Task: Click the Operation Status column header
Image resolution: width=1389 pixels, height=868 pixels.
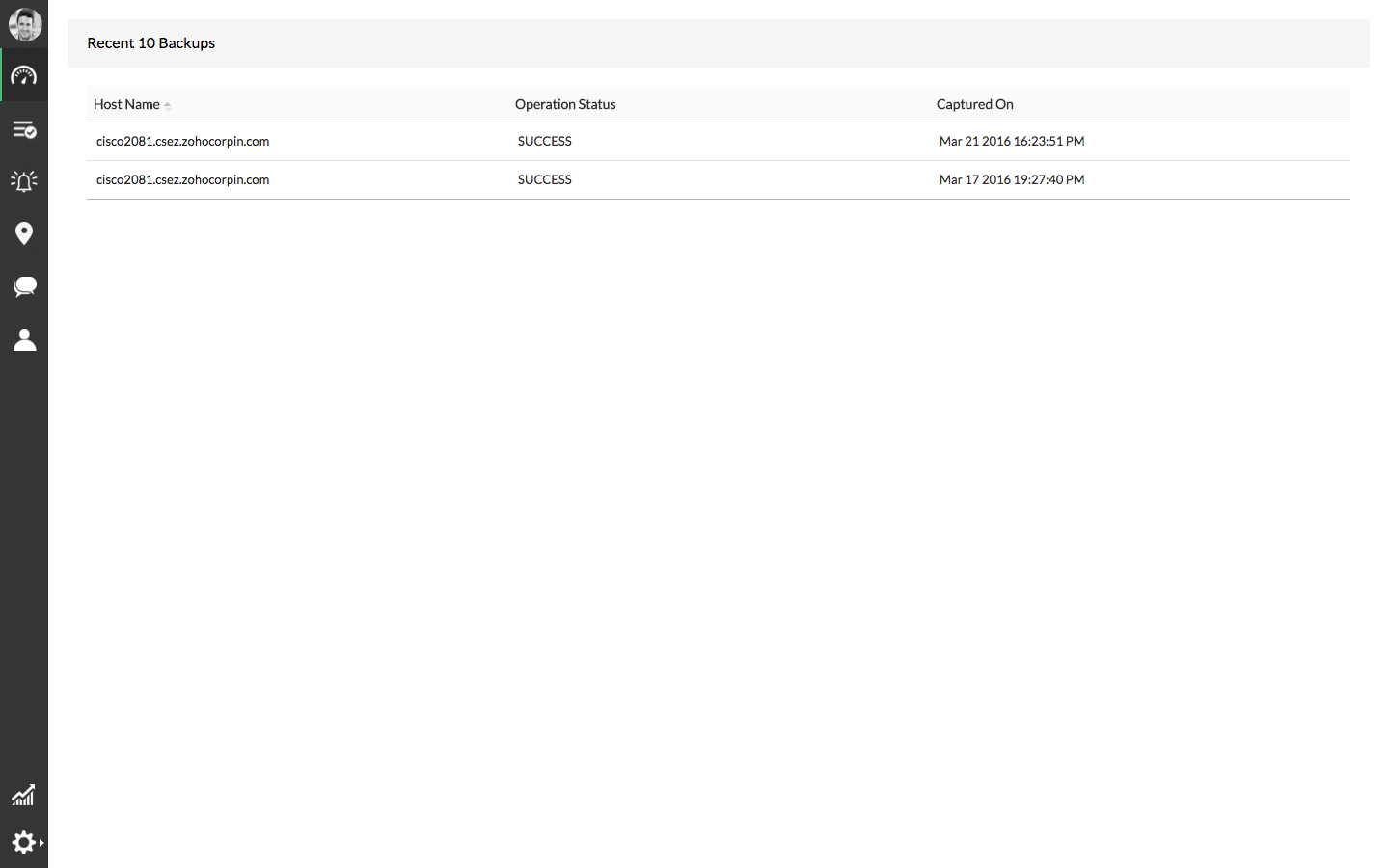Action: click(x=565, y=104)
